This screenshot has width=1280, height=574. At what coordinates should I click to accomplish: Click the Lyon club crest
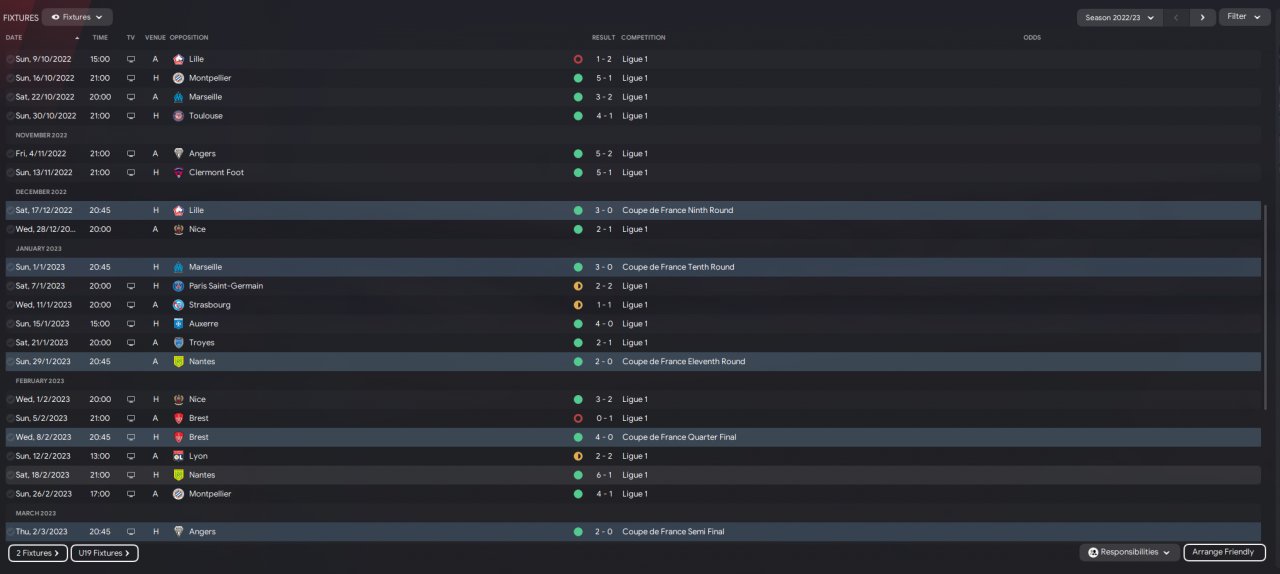pyautogui.click(x=178, y=456)
